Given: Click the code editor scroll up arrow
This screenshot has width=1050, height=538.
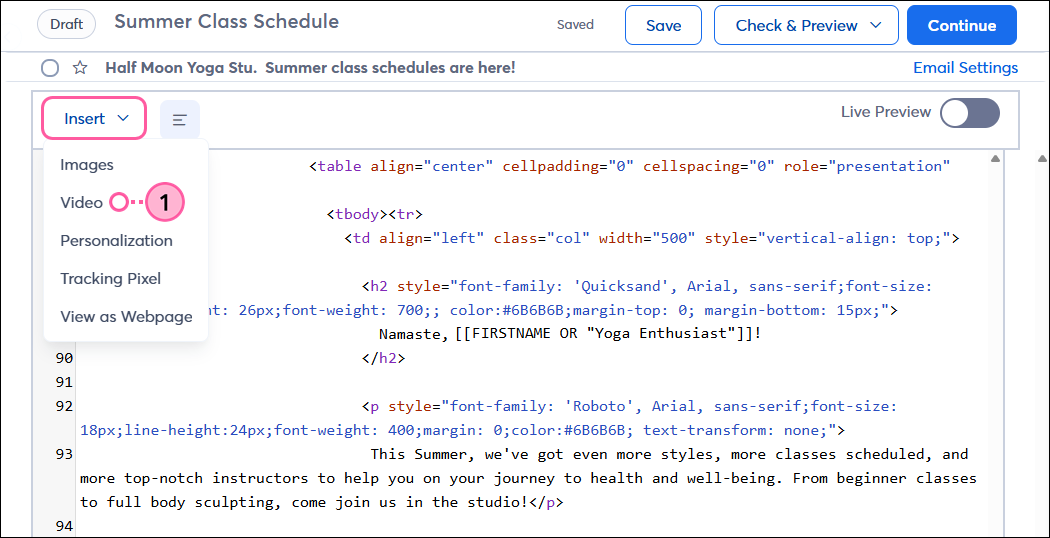Looking at the screenshot, I should coord(995,159).
